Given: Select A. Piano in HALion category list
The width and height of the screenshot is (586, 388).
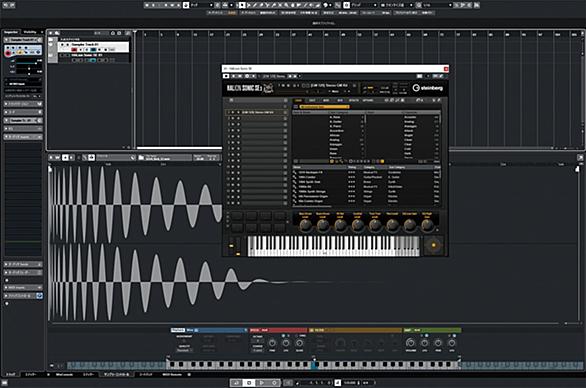Looking at the screenshot, I should pyautogui.click(x=335, y=117).
